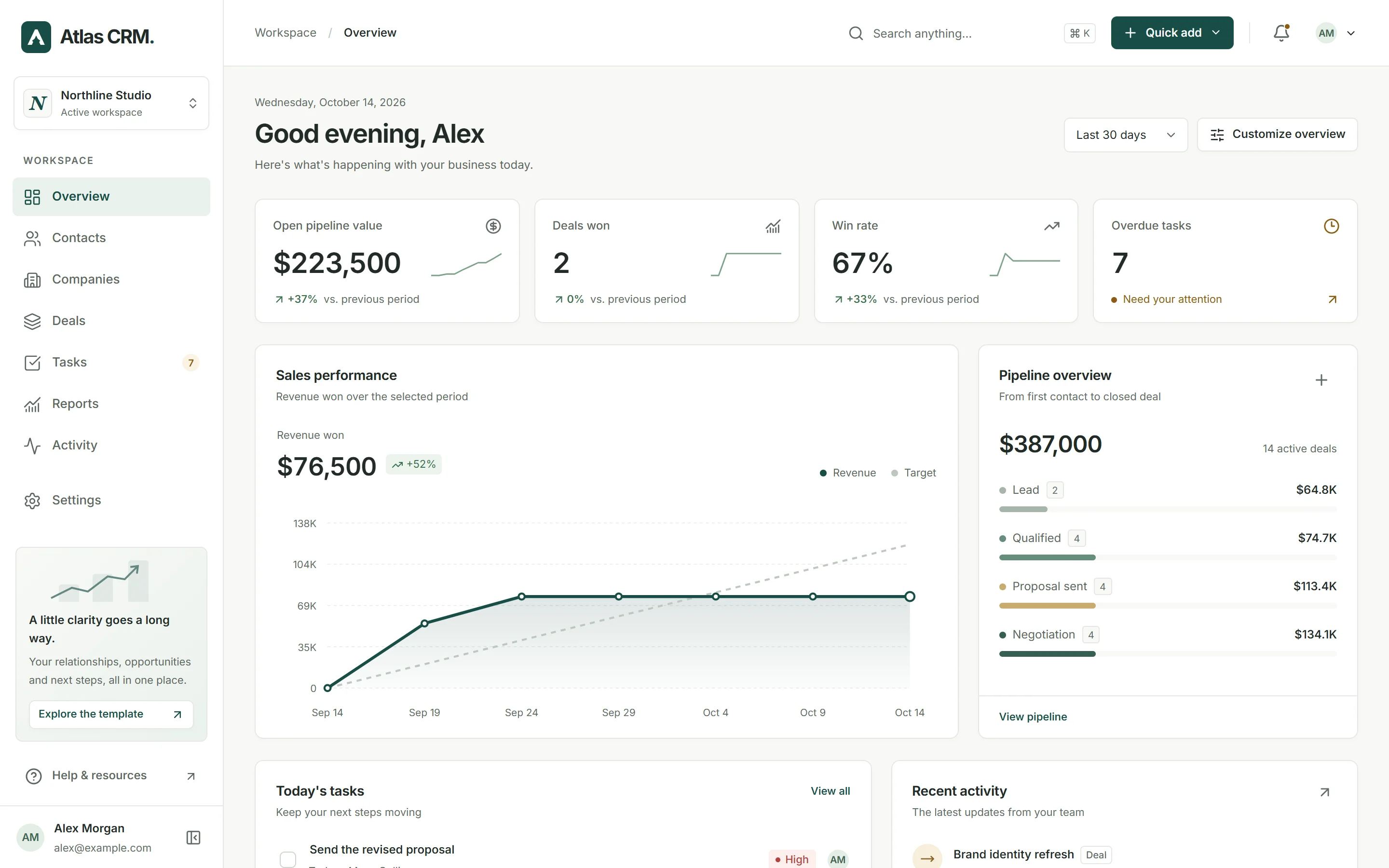Click the search magnifier icon
This screenshot has width=1389, height=868.
856,33
